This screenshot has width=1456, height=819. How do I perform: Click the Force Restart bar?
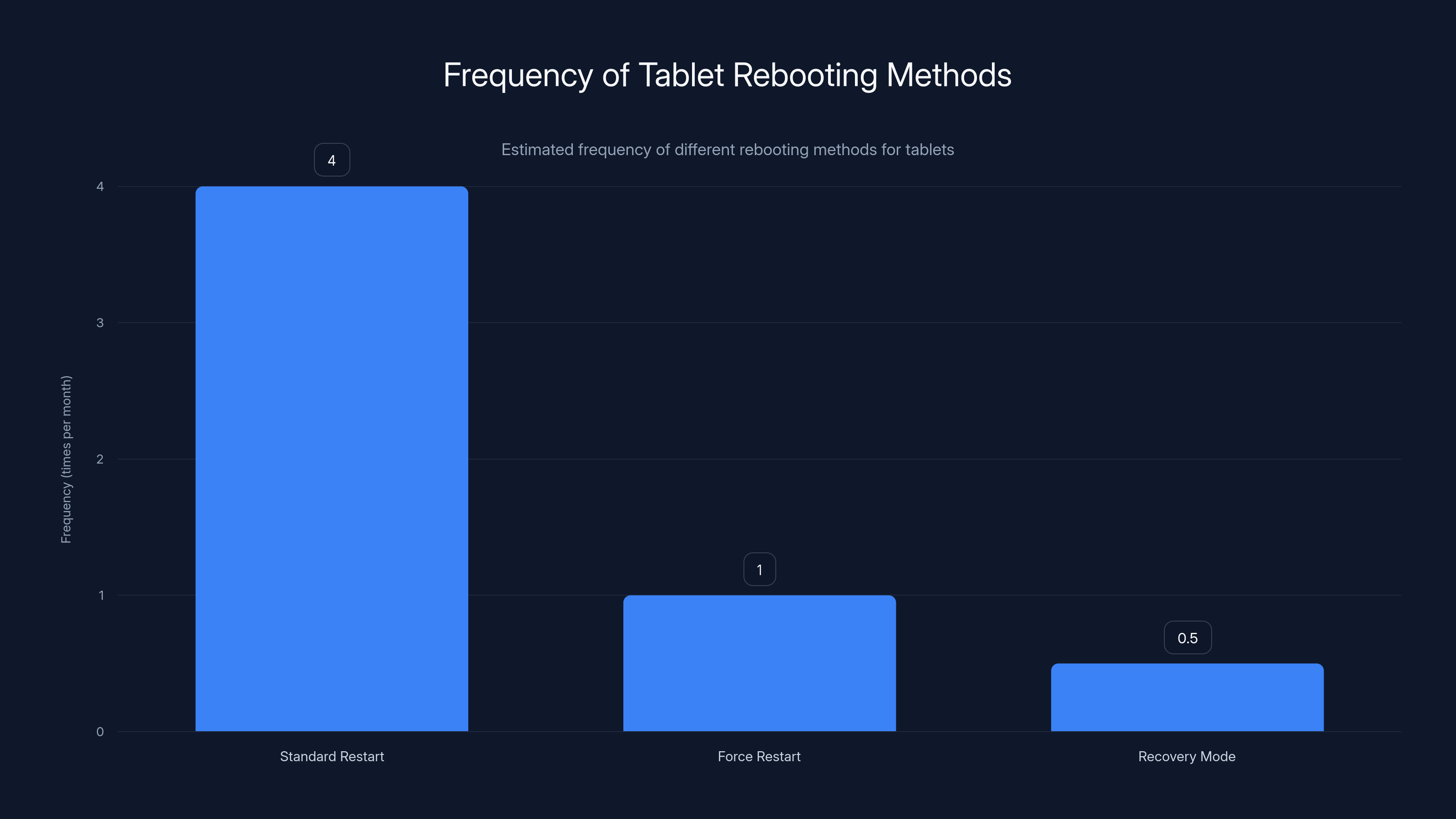[759, 663]
